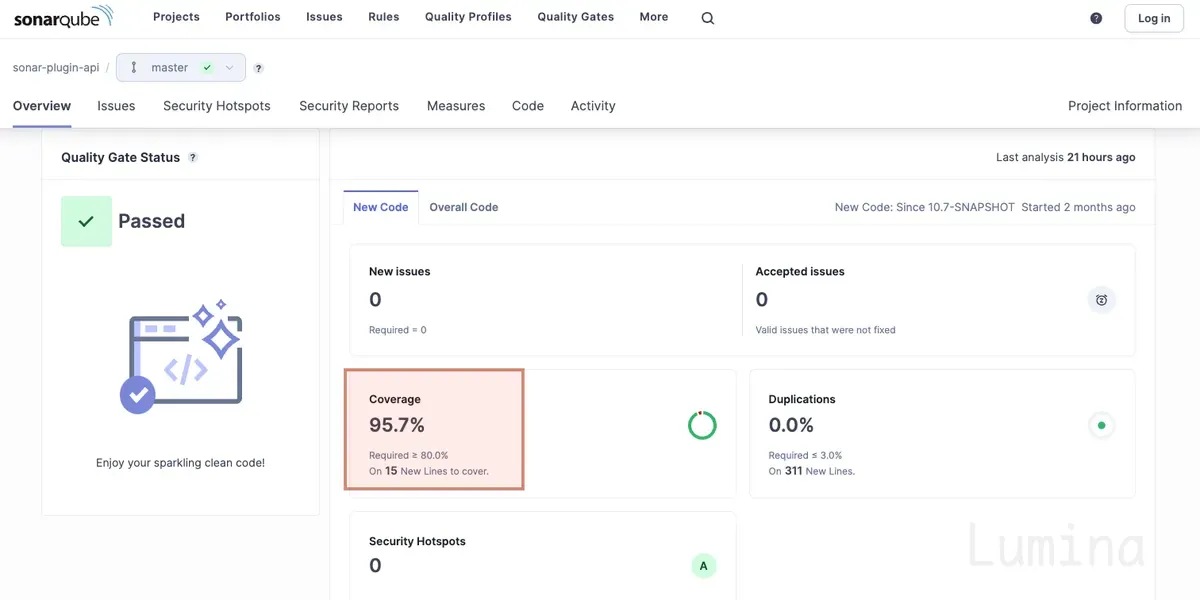This screenshot has height=600, width=1200.
Task: Click the SonarQube logo
Action: 63,16
